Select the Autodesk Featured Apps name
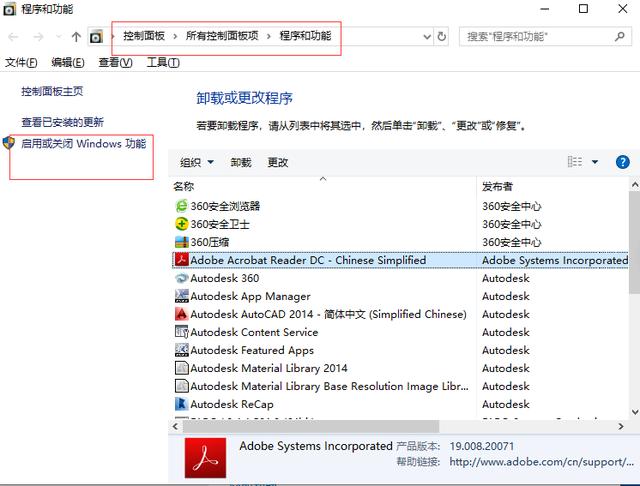The width and height of the screenshot is (640, 486). [x=252, y=350]
